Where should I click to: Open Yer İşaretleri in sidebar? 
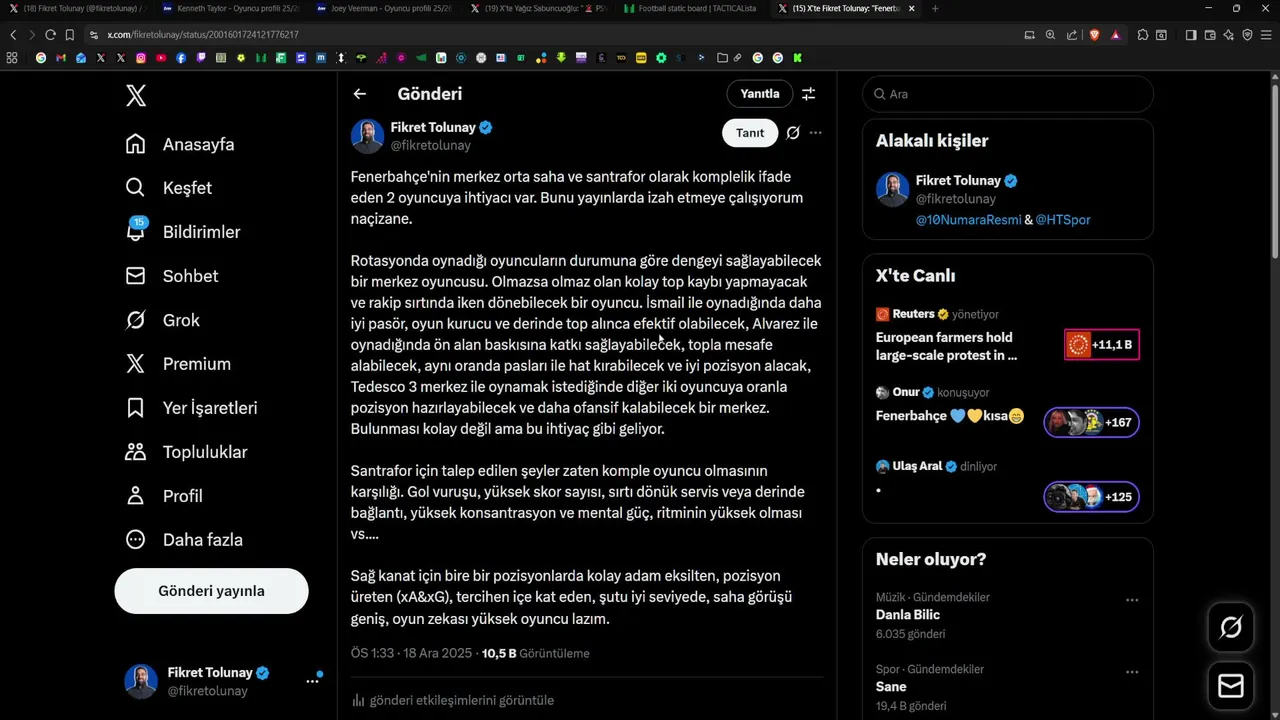coord(191,408)
